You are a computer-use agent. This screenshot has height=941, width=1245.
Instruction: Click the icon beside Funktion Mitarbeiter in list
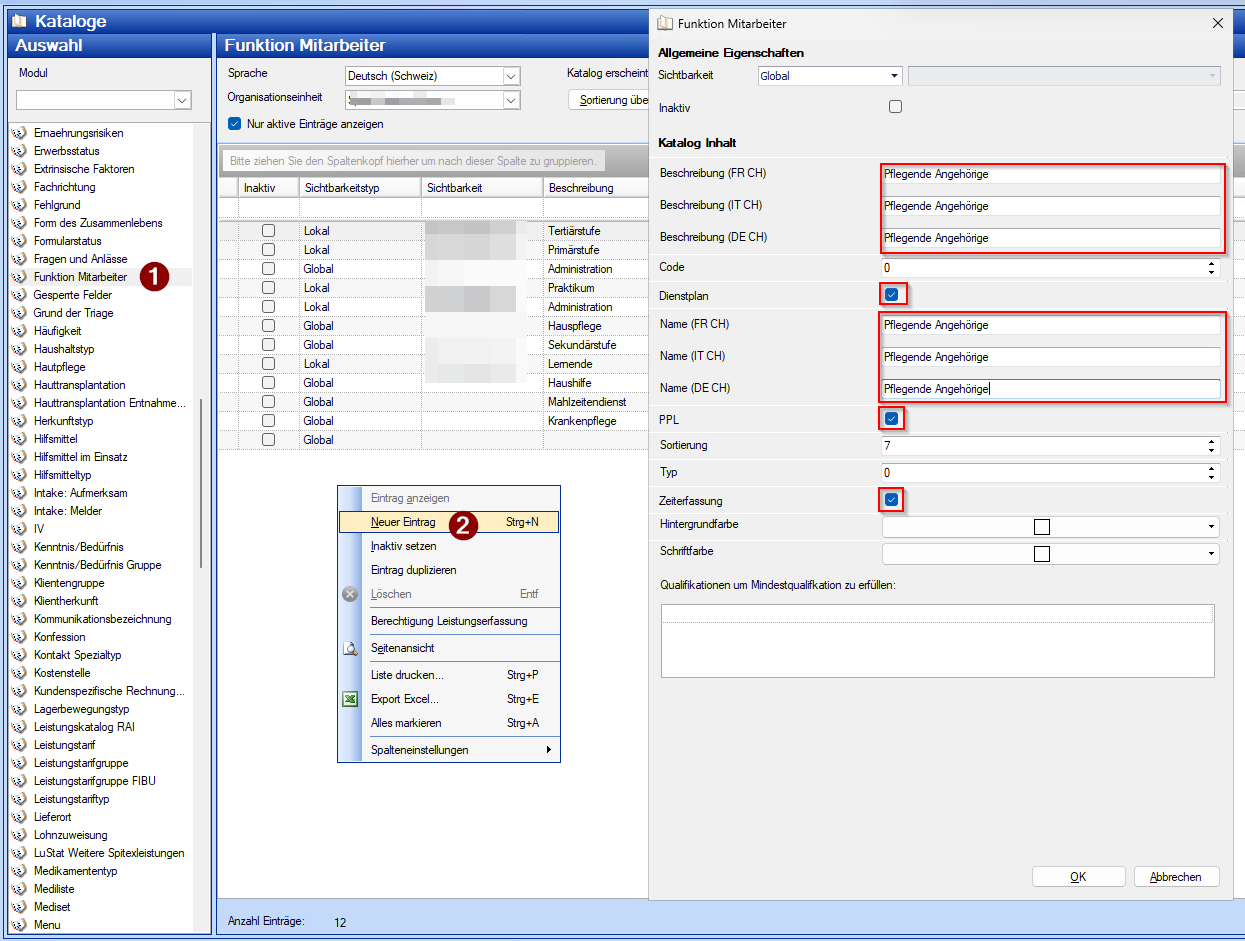[19, 277]
